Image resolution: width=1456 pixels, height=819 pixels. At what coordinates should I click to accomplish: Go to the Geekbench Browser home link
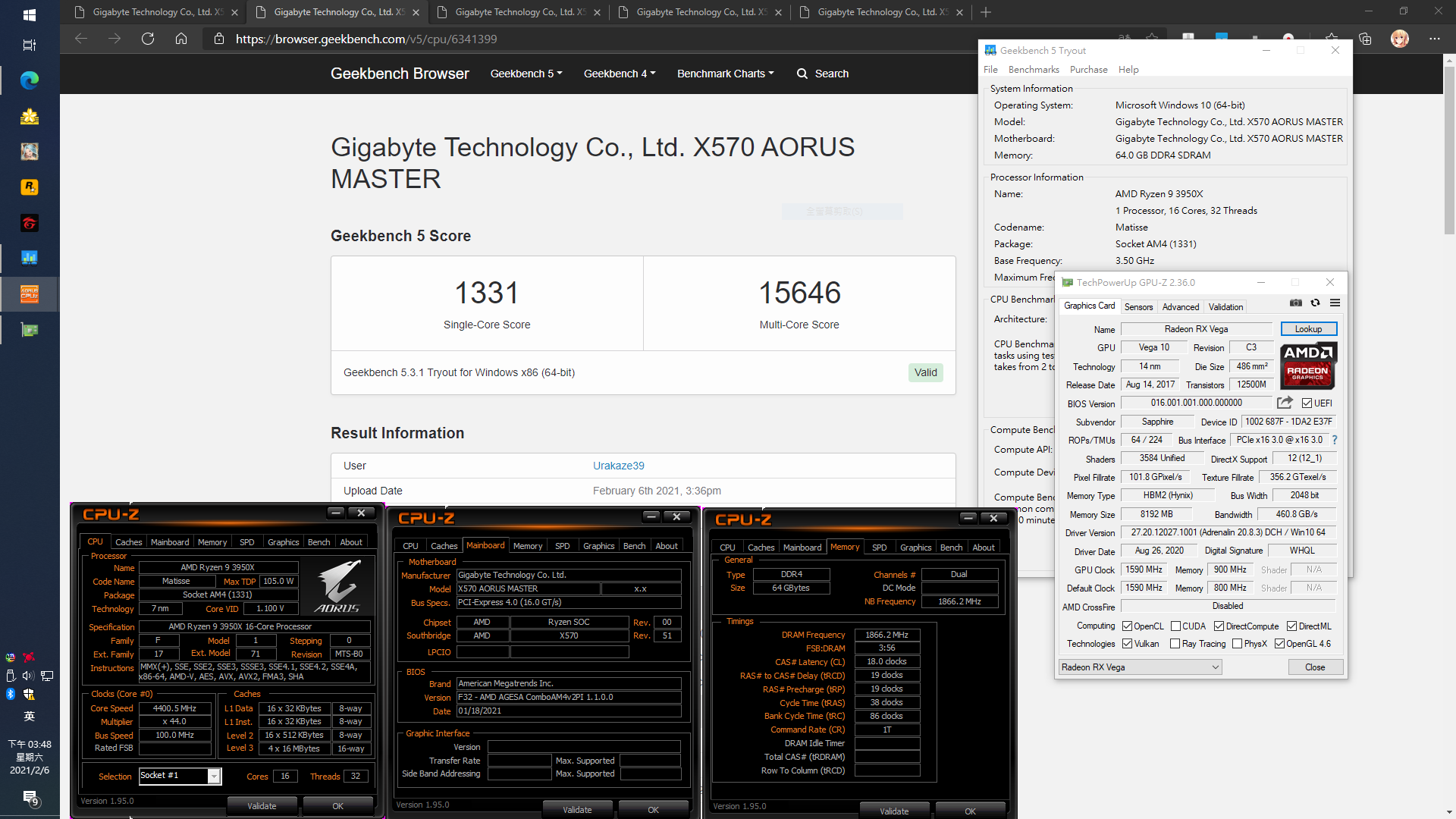click(400, 74)
